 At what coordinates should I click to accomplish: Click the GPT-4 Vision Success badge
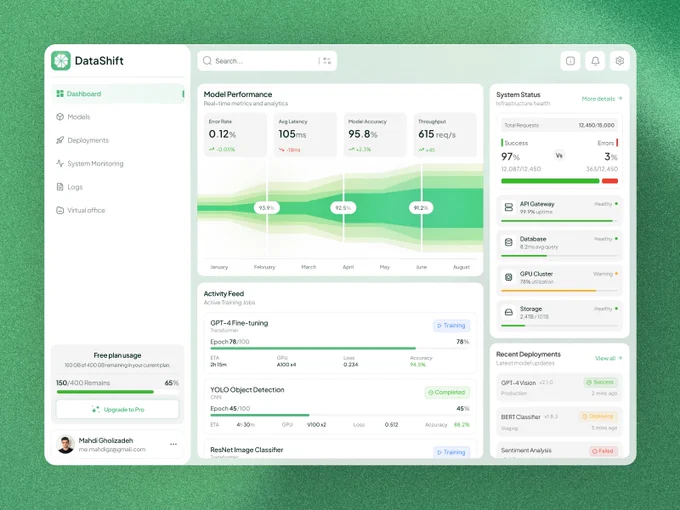(600, 382)
